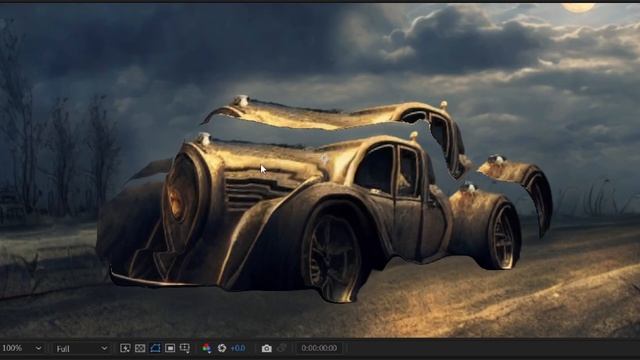640x360 pixels.
Task: Click the 0:00:00:00 preview timecode
Action: click(319, 348)
